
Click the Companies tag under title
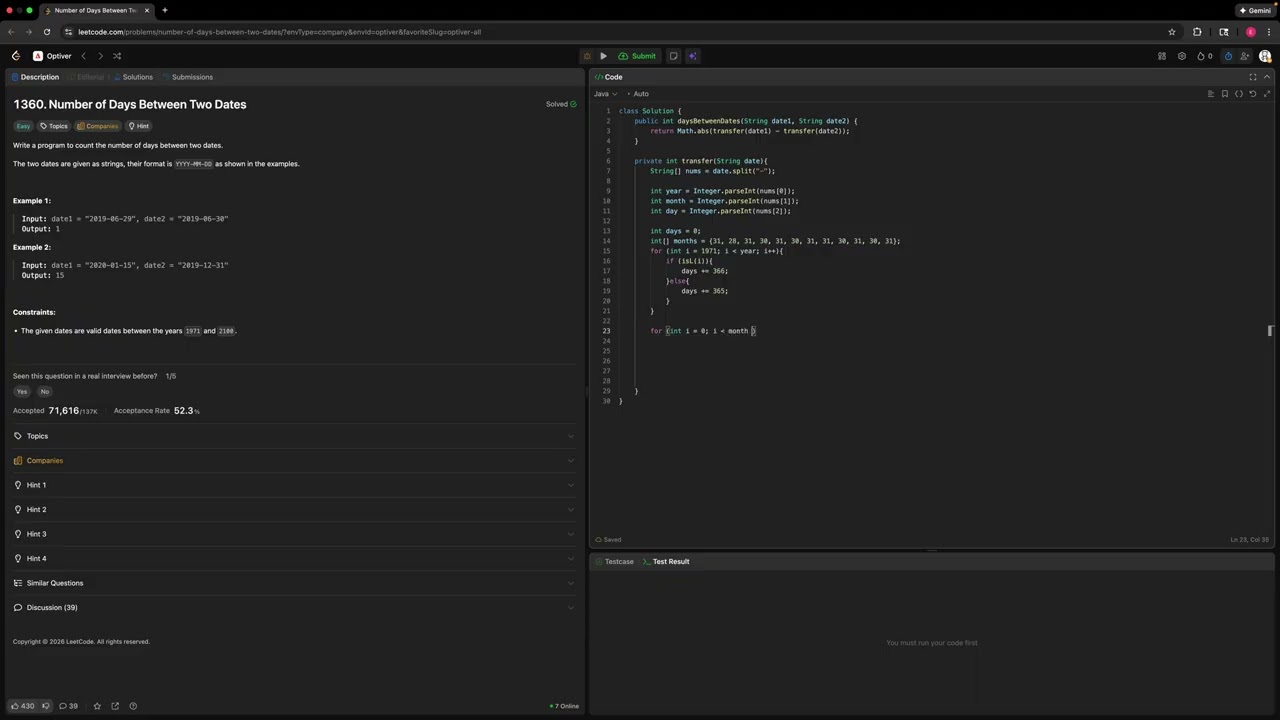pyautogui.click(x=97, y=126)
